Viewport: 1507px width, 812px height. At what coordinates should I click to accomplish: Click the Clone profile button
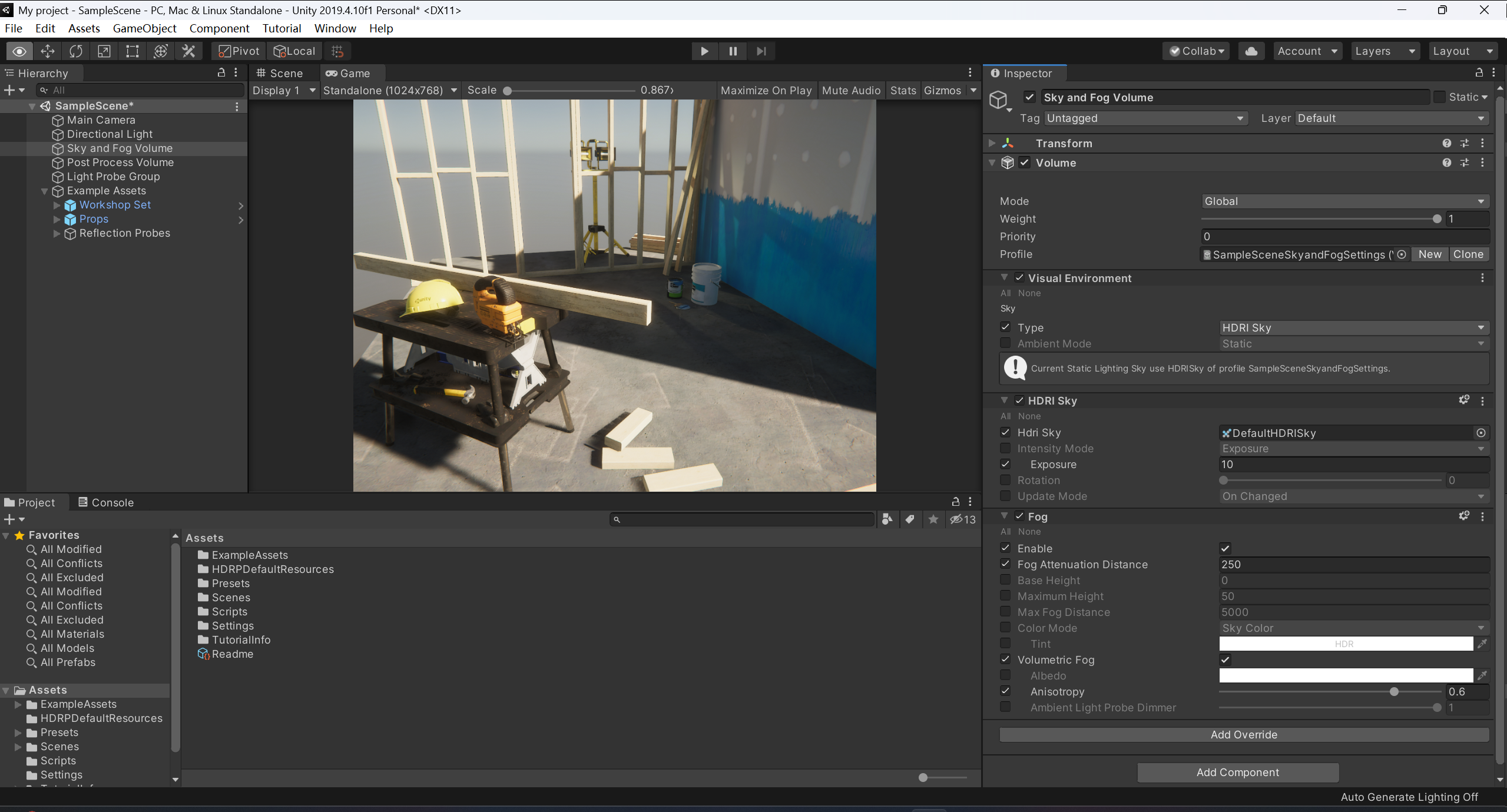tap(1468, 254)
